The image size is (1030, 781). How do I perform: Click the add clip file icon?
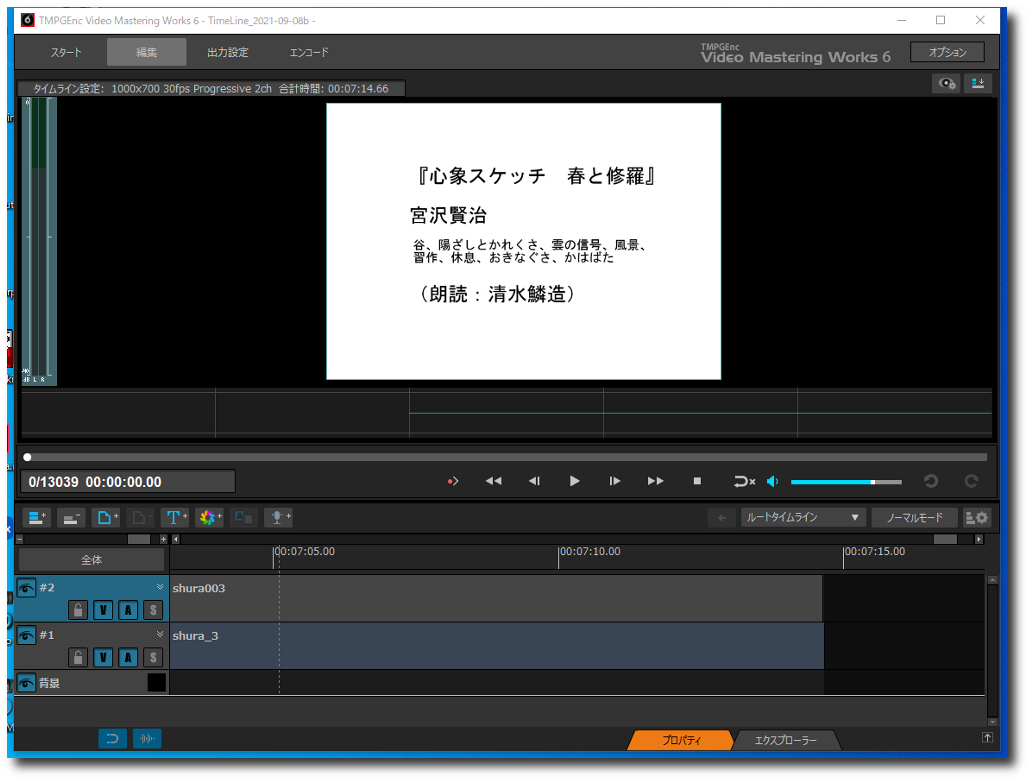(105, 517)
